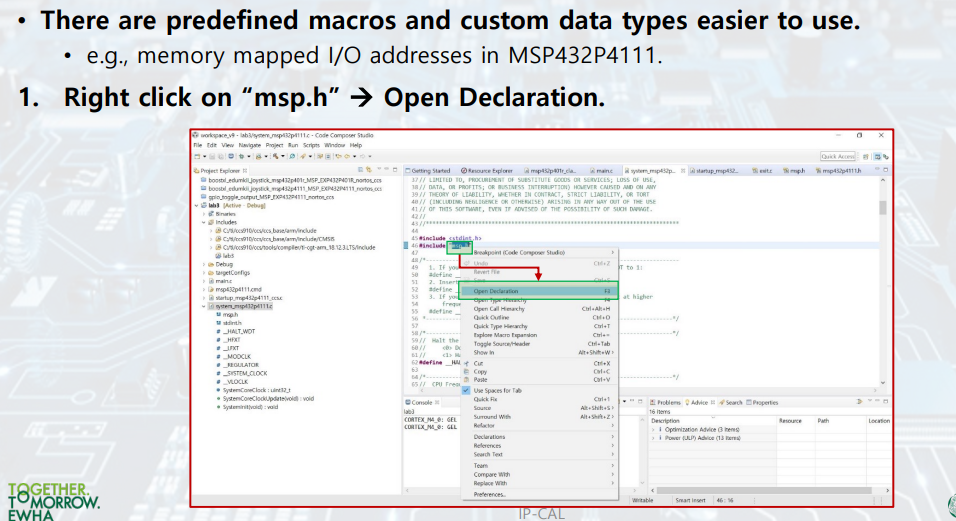Click the New toolbar icon
Image resolution: width=956 pixels, height=521 pixels.
(197, 156)
